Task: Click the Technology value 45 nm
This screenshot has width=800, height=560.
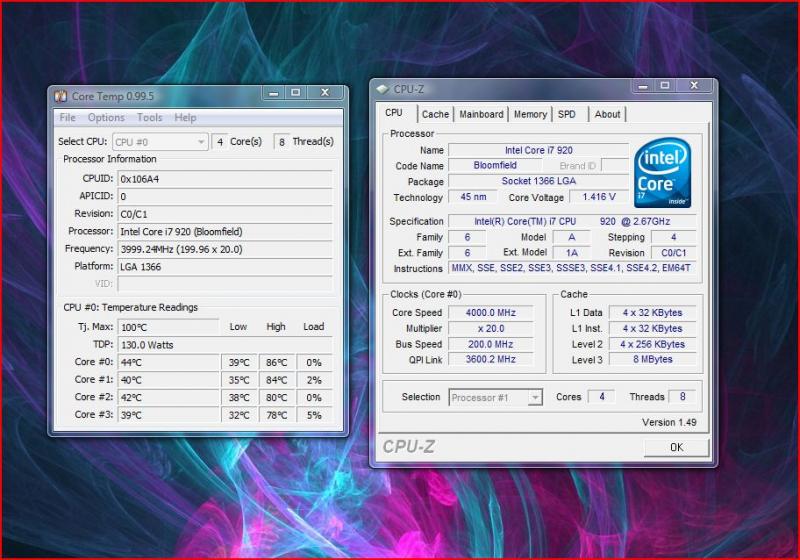Action: [x=473, y=197]
